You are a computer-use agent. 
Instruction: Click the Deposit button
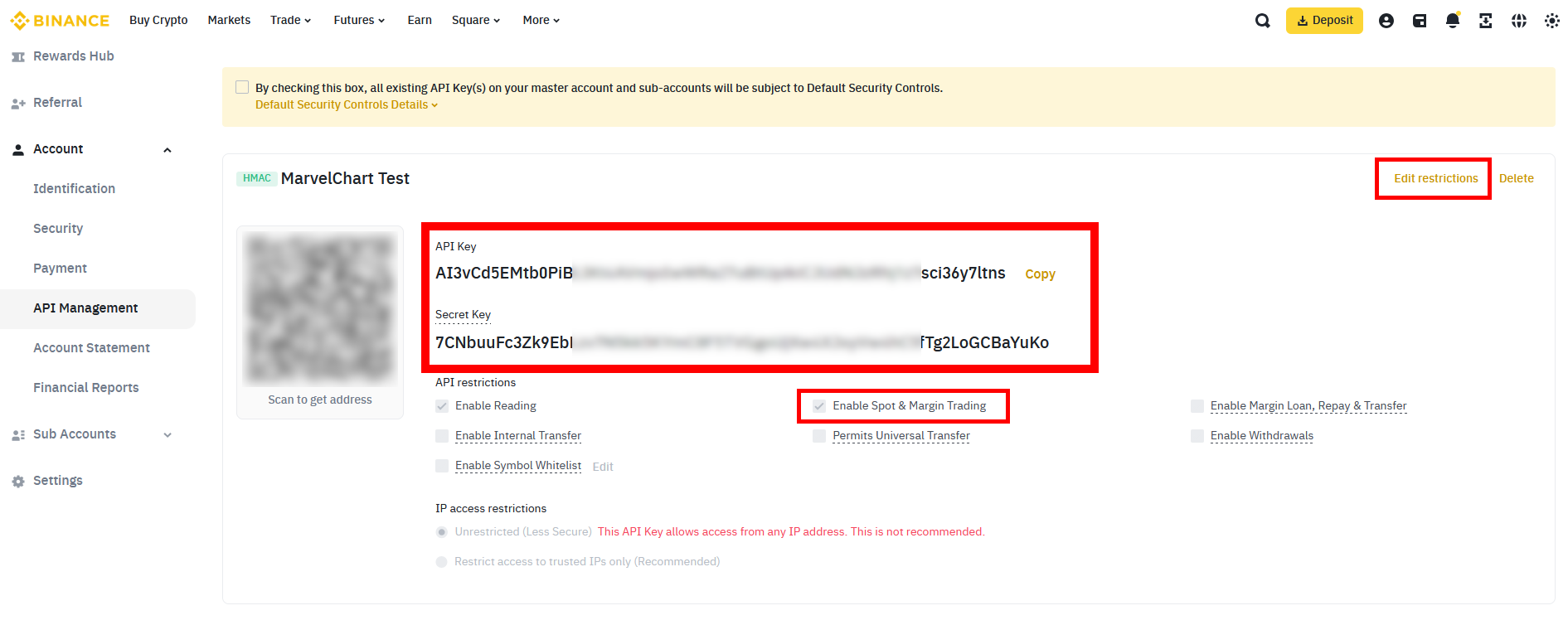click(1324, 21)
